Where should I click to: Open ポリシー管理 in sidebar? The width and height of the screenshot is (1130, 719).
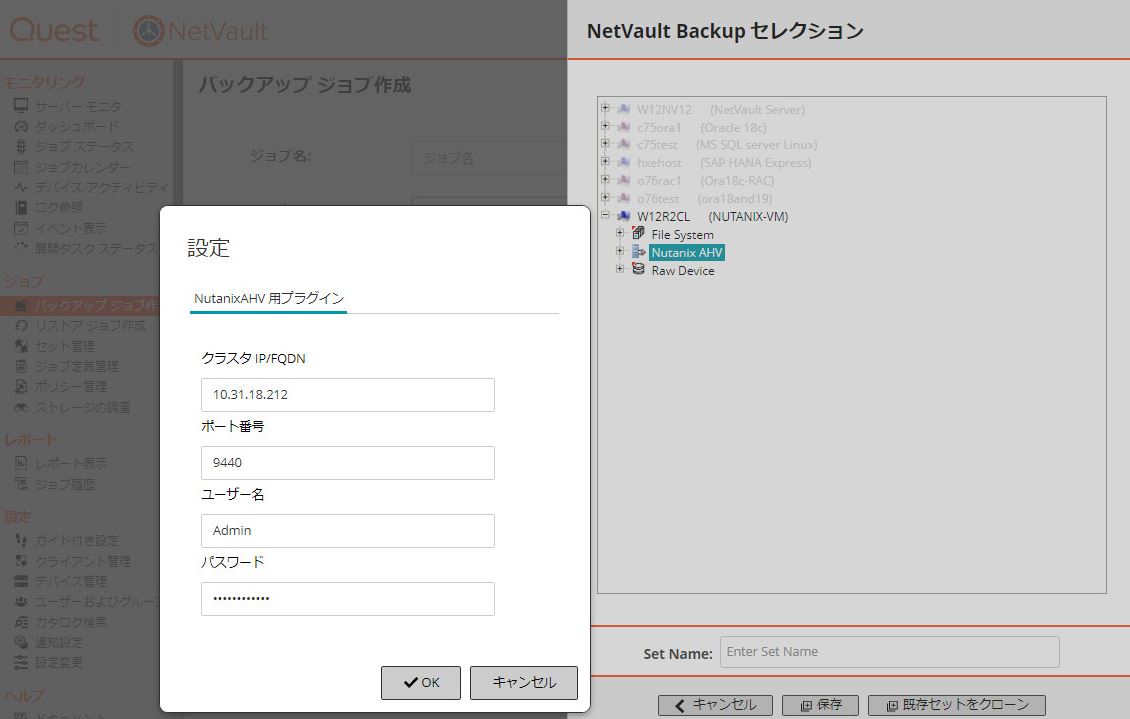pos(71,387)
